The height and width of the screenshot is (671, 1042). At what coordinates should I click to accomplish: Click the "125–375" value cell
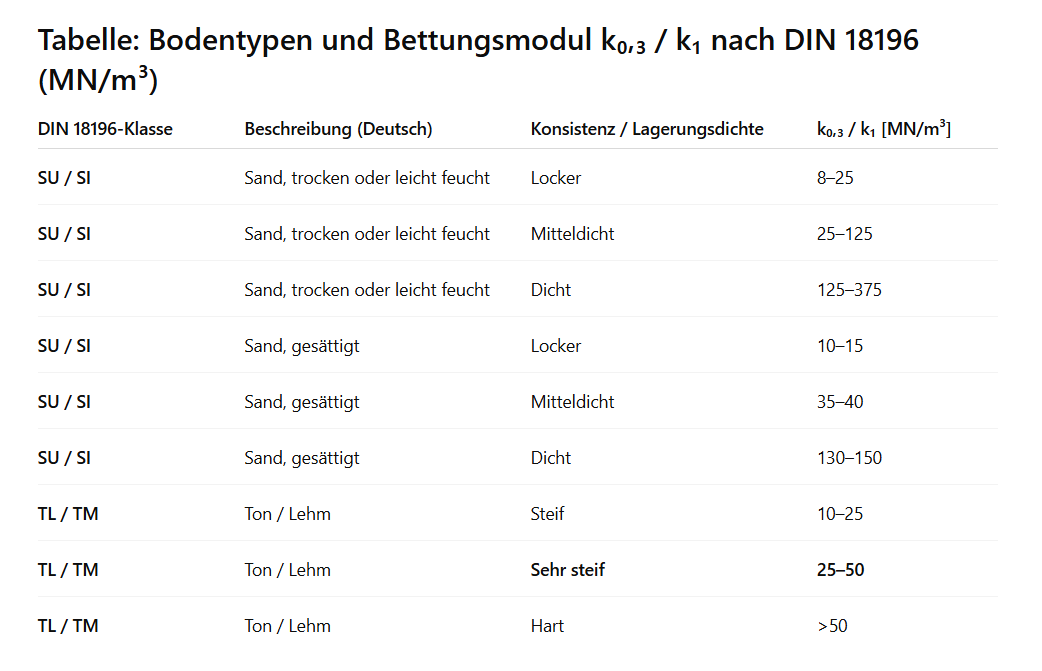[849, 290]
